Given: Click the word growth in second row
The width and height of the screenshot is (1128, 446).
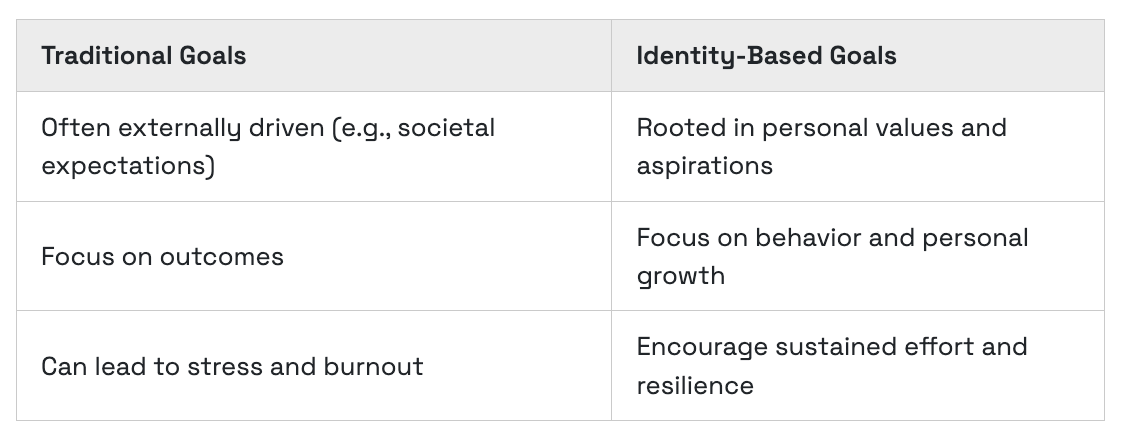Looking at the screenshot, I should (x=681, y=276).
